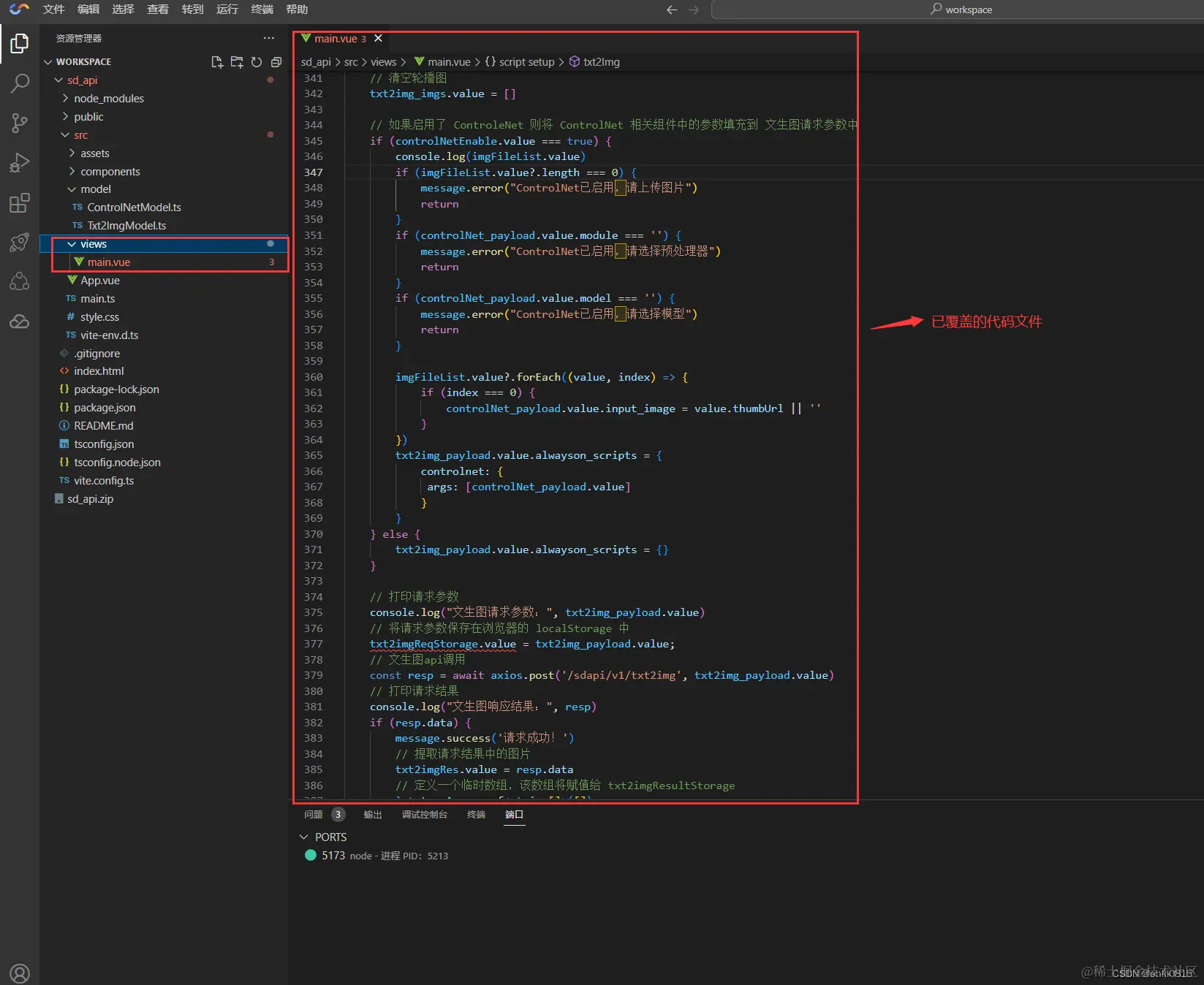
Task: Open the Accounts menu icon
Action: [x=20, y=973]
